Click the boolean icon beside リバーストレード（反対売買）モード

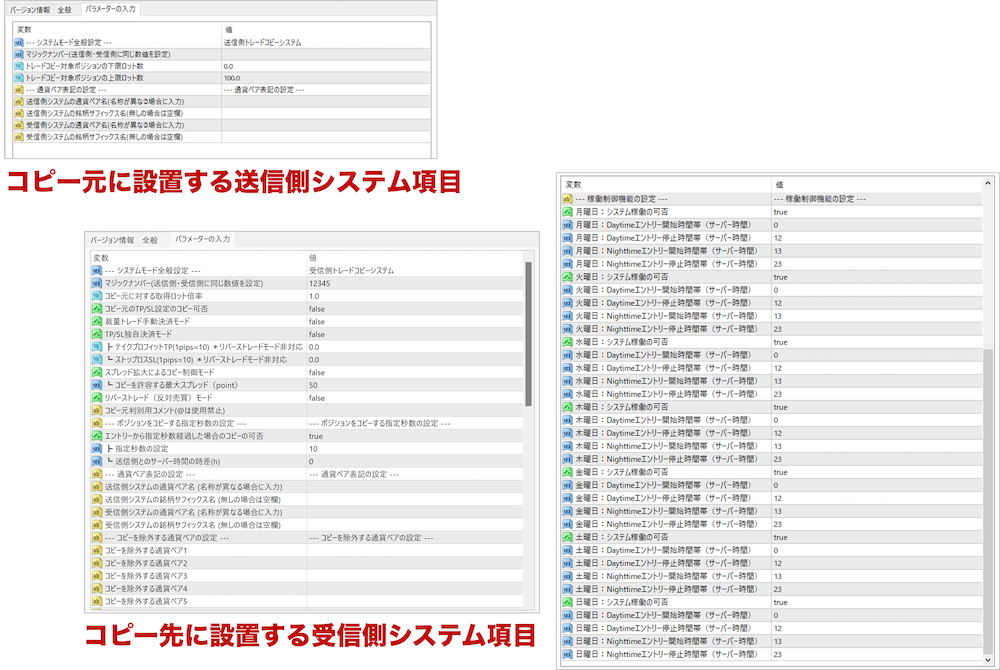pos(96,398)
